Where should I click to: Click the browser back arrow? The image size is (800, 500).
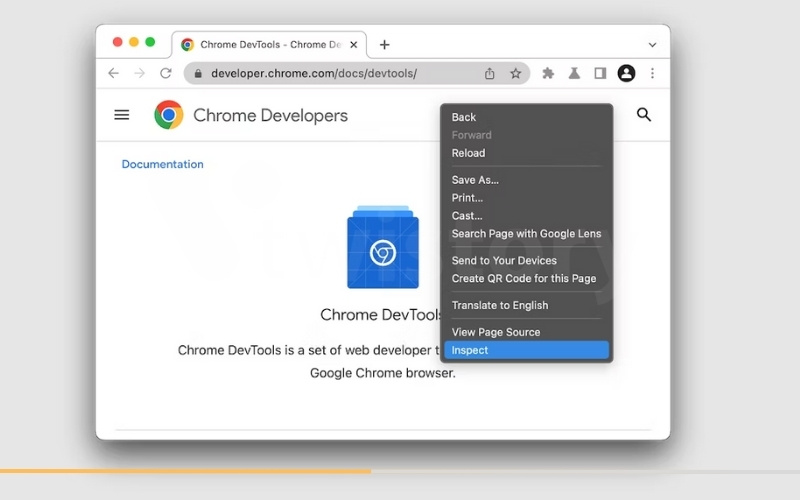point(113,73)
